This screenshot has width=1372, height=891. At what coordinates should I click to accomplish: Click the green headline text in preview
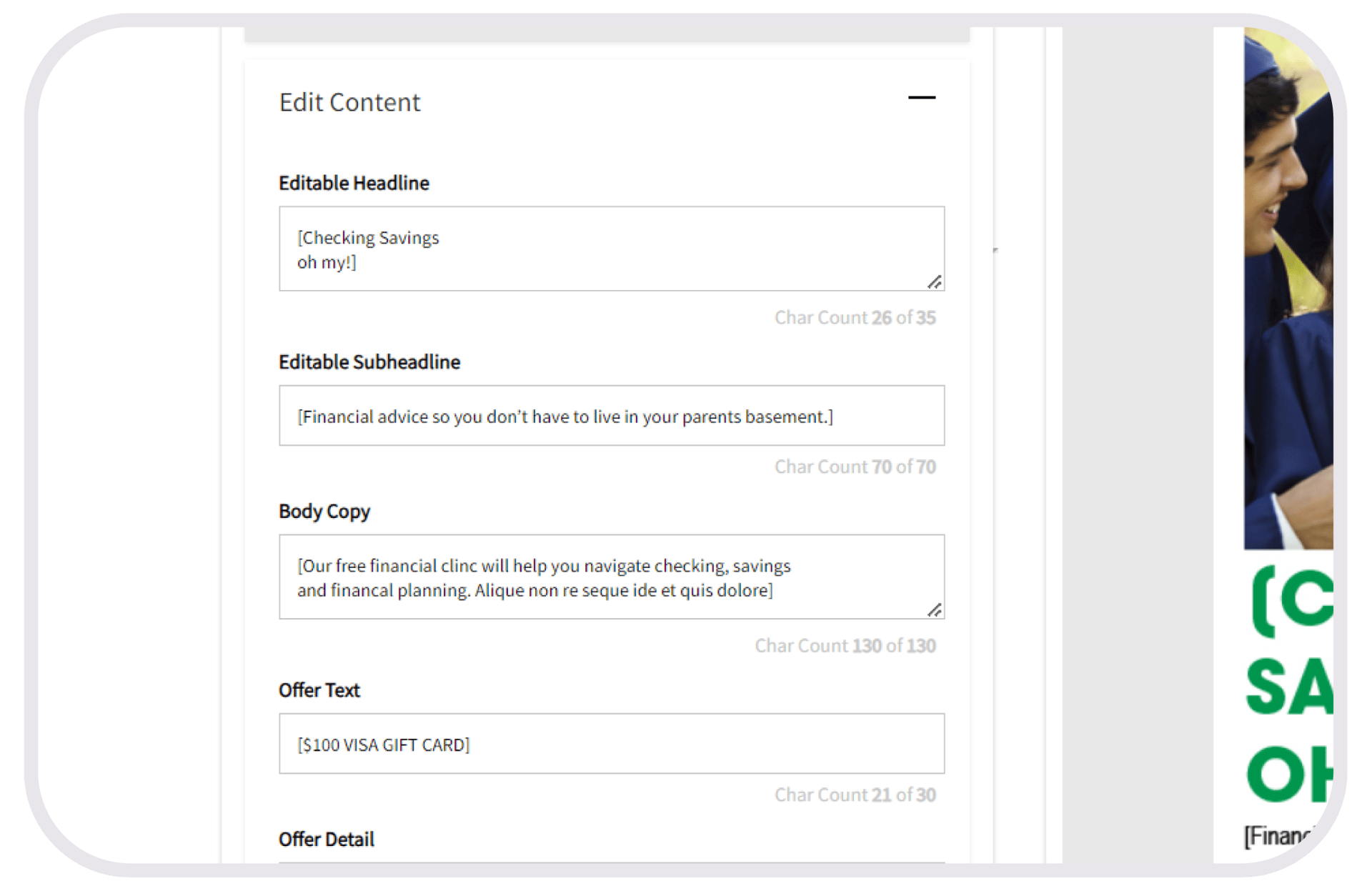click(x=1290, y=686)
